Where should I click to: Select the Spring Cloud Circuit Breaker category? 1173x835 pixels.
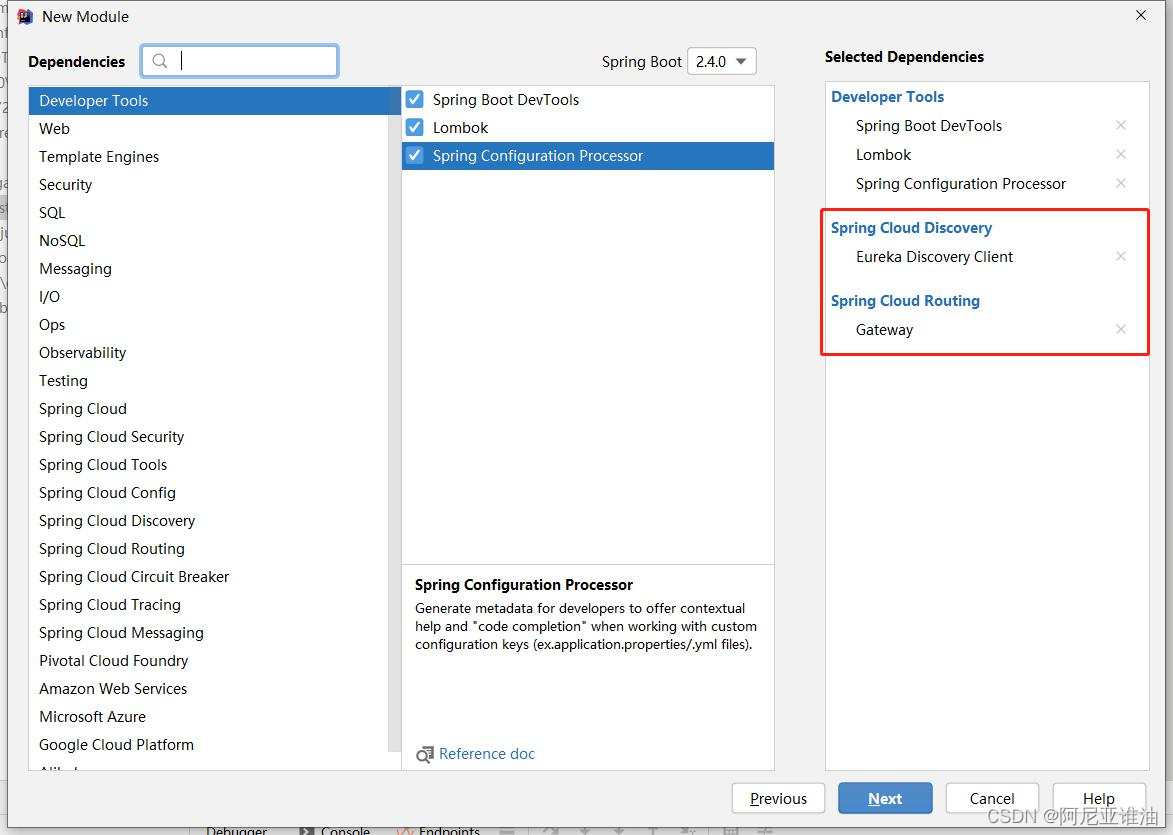pos(209,577)
